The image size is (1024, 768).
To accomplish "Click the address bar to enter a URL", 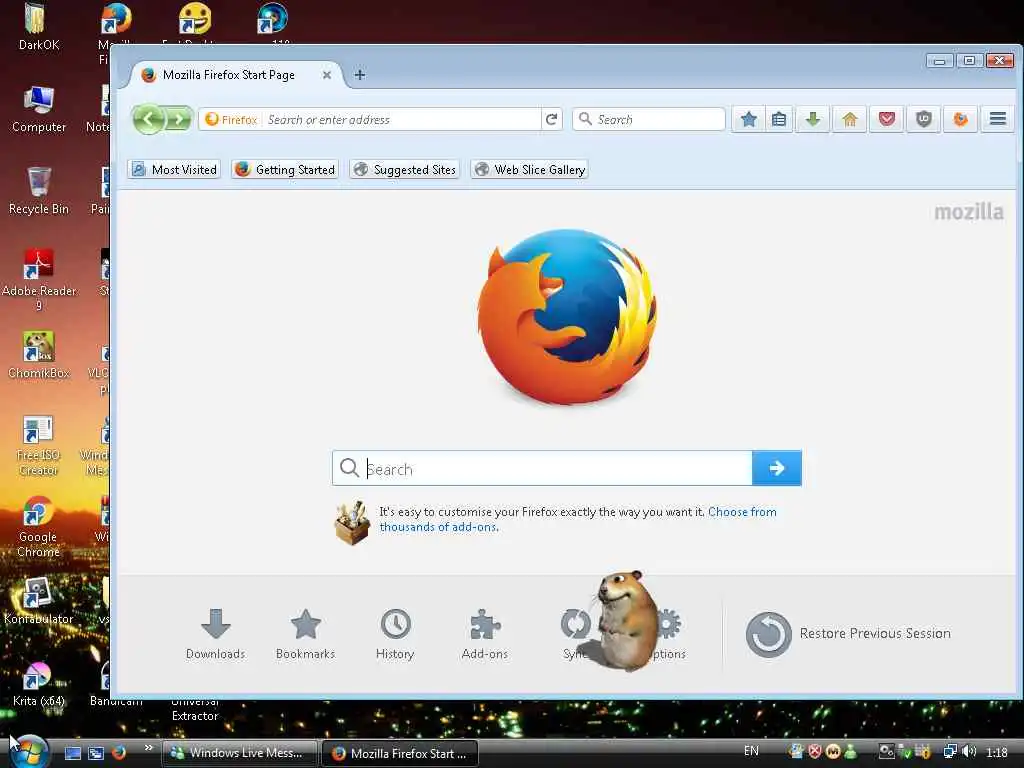I will point(400,120).
